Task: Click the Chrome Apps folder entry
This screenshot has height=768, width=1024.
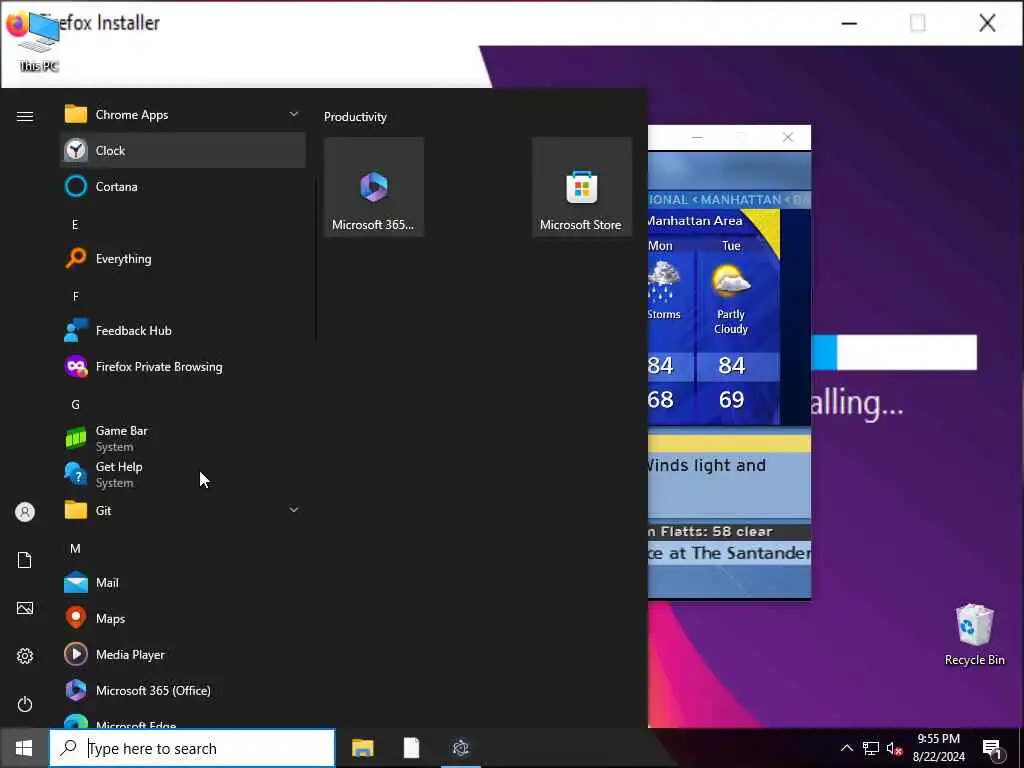Action: (182, 114)
